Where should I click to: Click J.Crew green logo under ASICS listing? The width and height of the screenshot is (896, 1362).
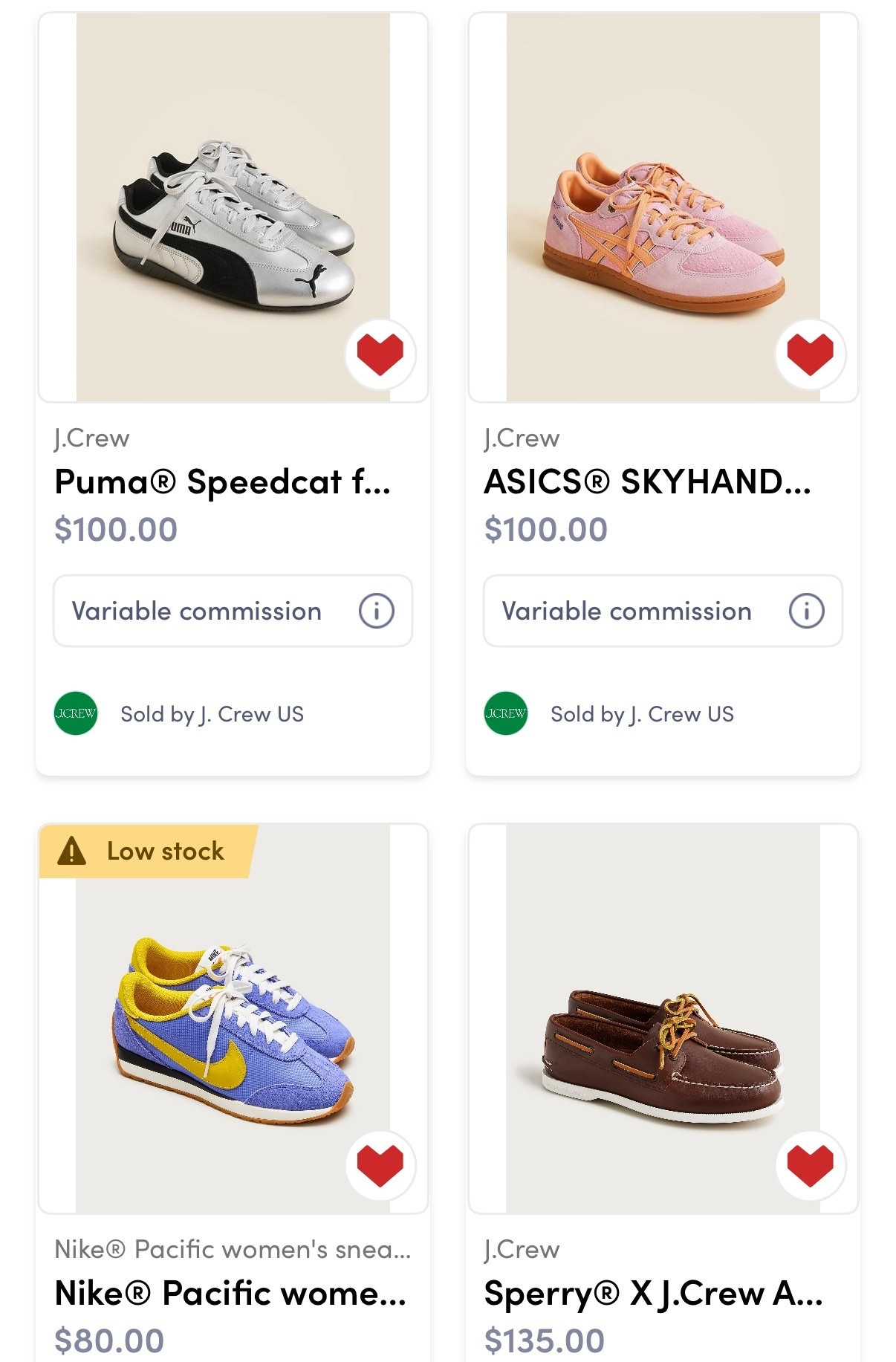(506, 713)
